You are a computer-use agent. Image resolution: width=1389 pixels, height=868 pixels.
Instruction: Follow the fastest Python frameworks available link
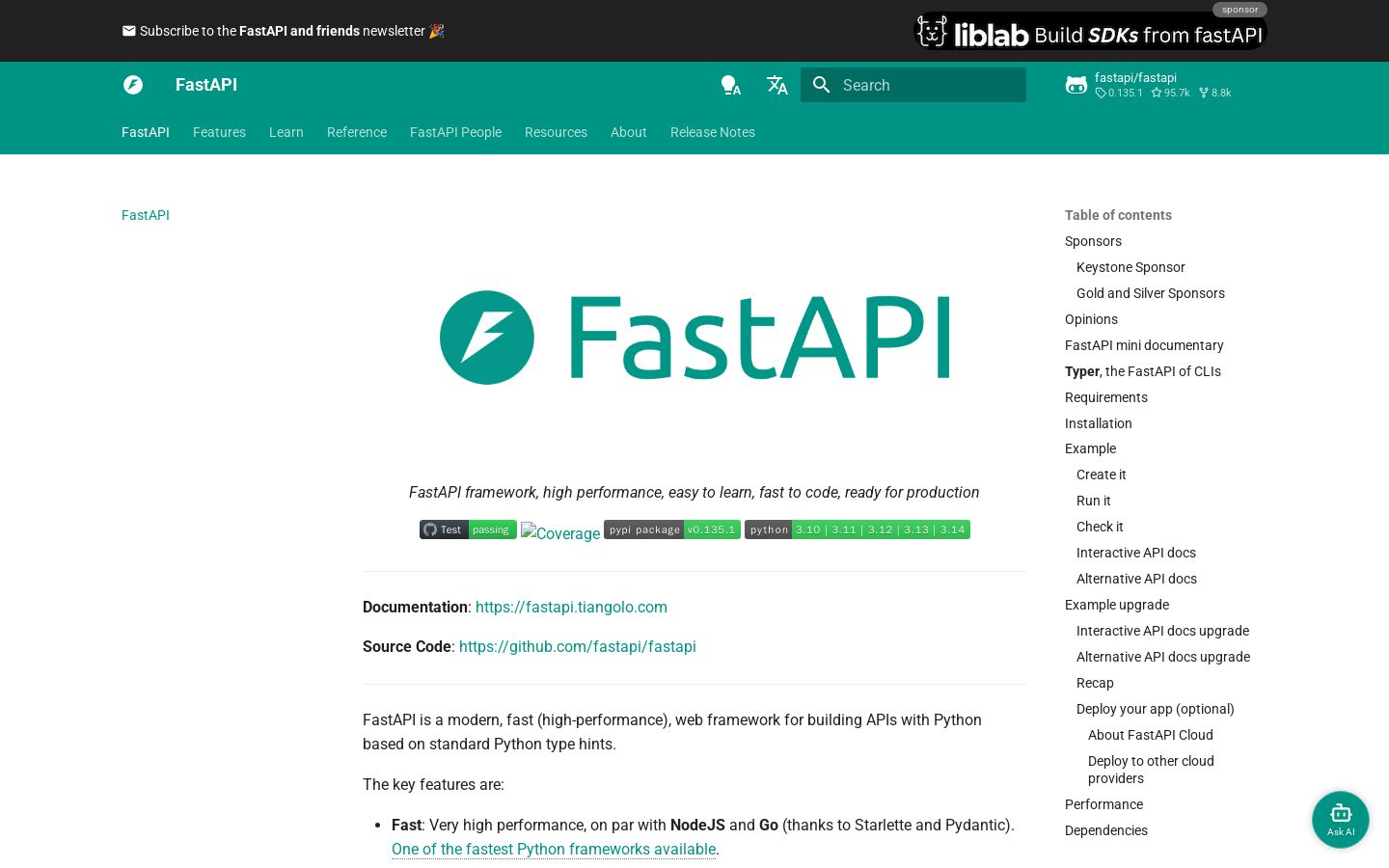click(554, 849)
